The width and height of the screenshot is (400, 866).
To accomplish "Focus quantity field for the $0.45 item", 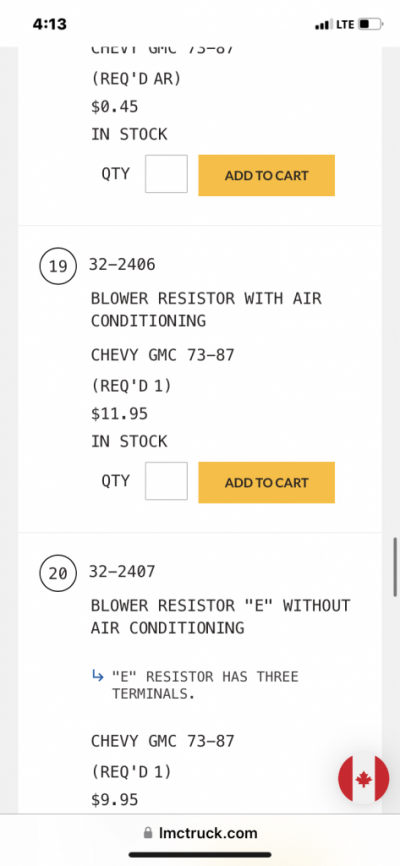I will (166, 174).
